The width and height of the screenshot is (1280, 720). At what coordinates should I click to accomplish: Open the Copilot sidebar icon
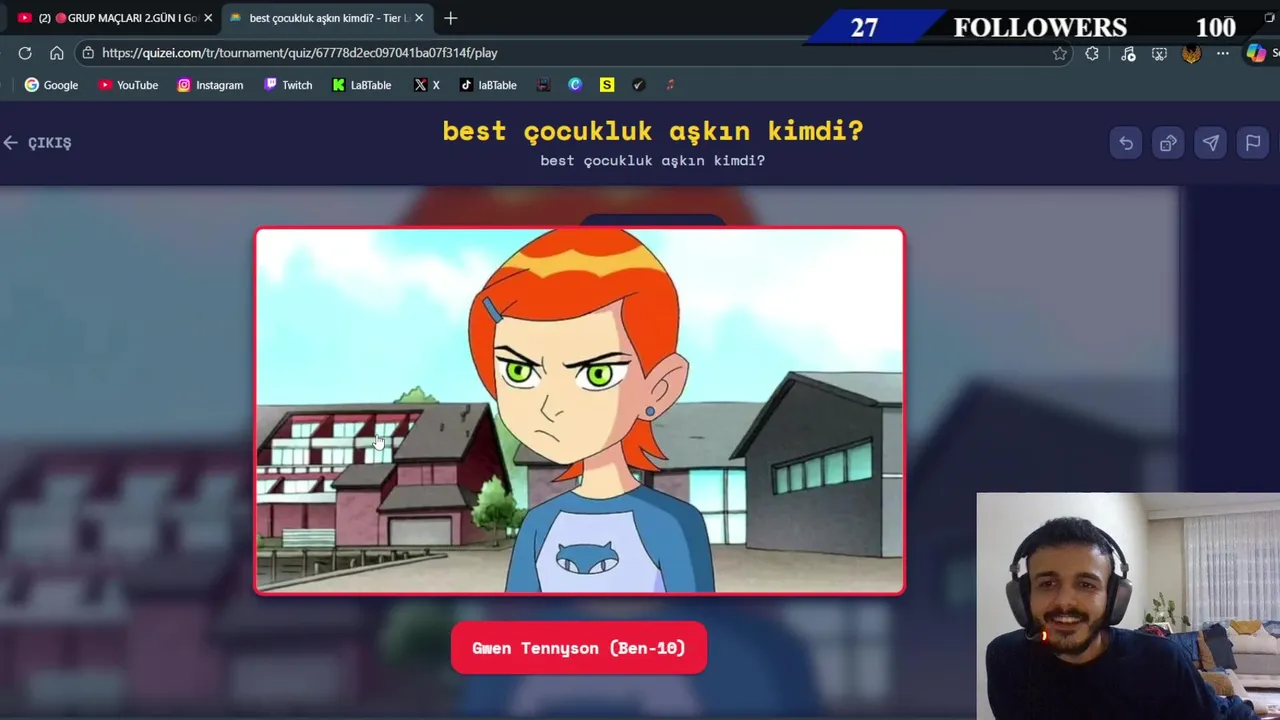(1256, 54)
